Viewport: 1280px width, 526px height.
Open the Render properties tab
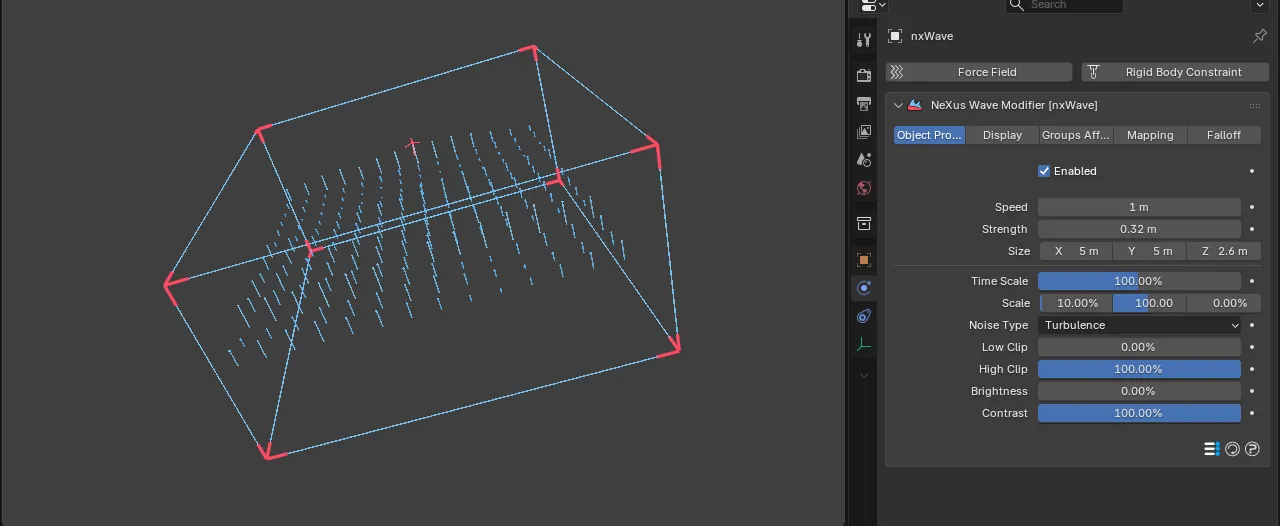[864, 75]
